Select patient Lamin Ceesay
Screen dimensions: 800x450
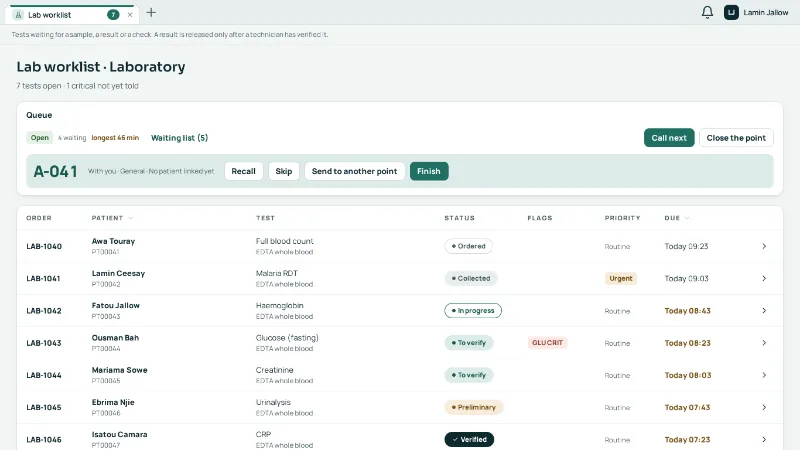point(118,273)
